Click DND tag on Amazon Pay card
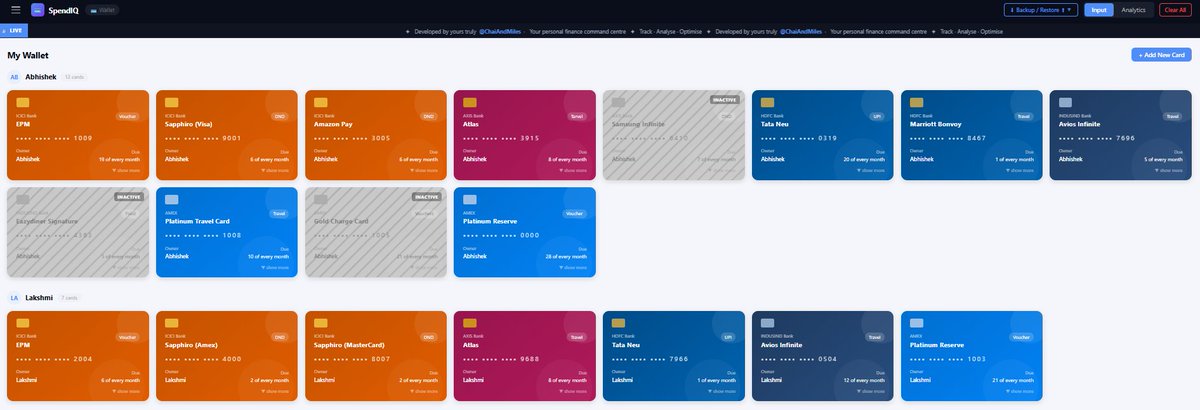The image size is (1200, 410). coord(428,116)
